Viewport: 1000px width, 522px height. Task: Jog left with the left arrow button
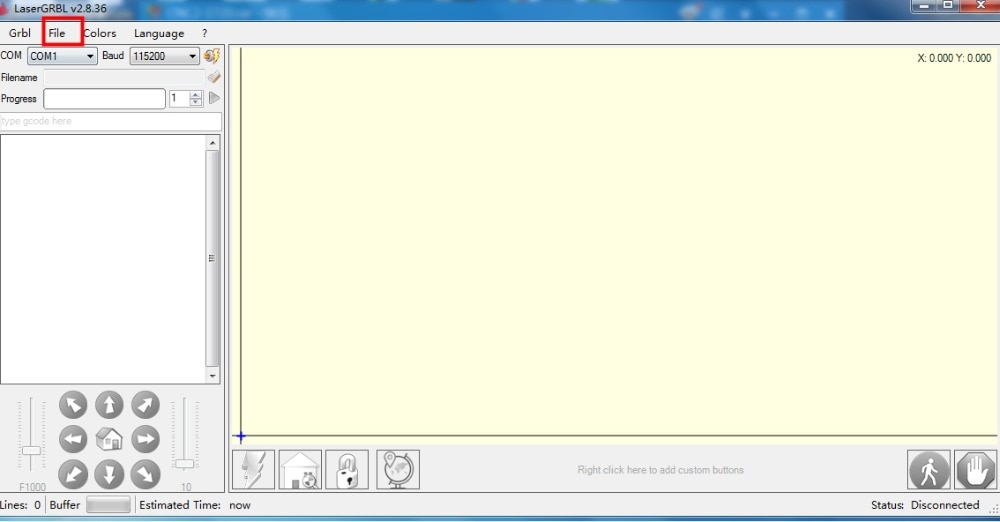pos(73,439)
